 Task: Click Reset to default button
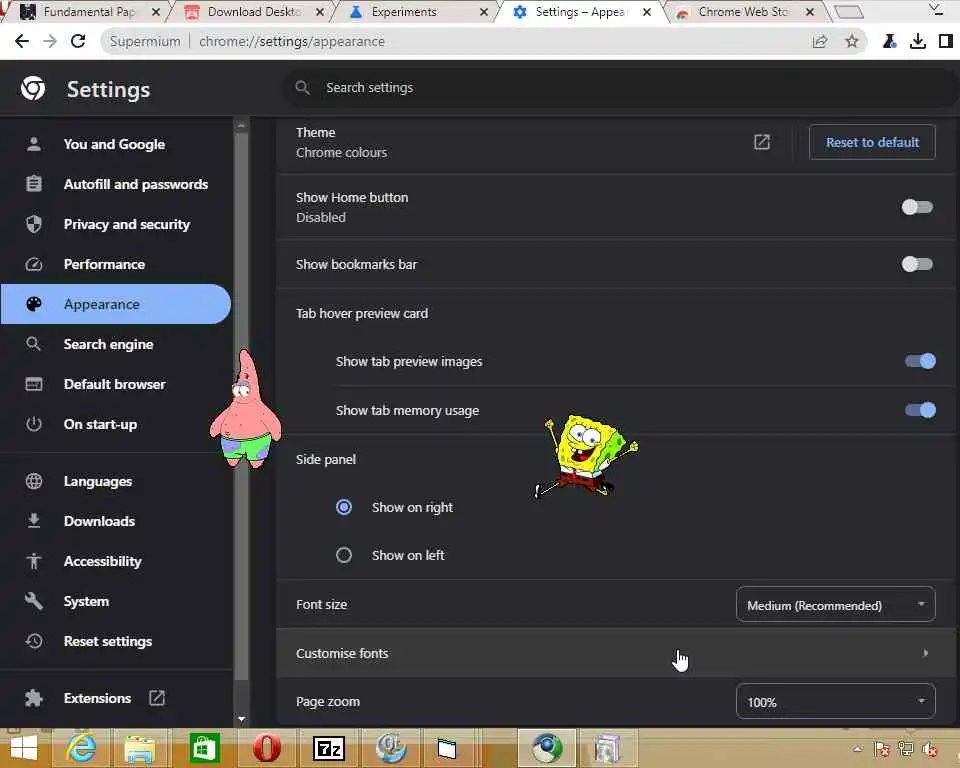coord(872,142)
